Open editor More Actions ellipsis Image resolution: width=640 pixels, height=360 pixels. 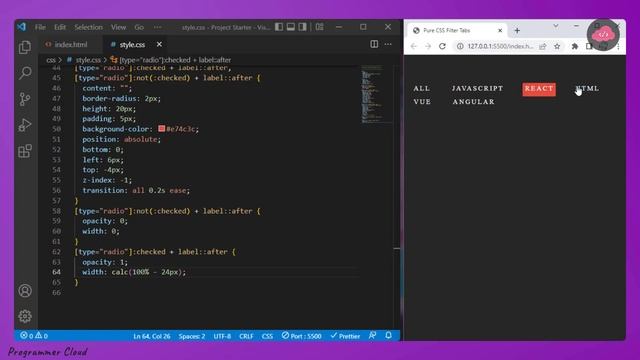point(388,44)
